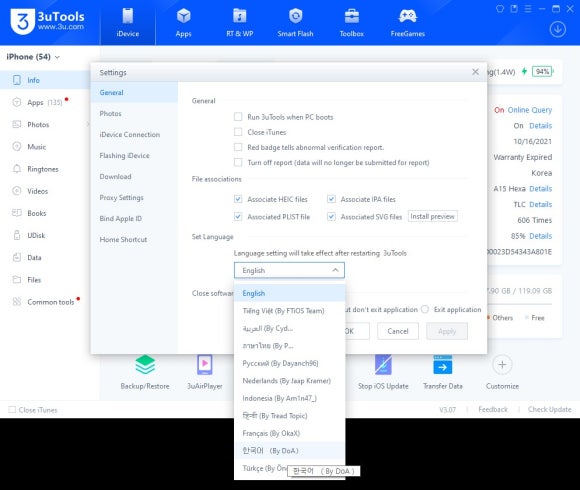Switch to Proxy Settings tab
The height and width of the screenshot is (490, 580).
click(x=134, y=197)
